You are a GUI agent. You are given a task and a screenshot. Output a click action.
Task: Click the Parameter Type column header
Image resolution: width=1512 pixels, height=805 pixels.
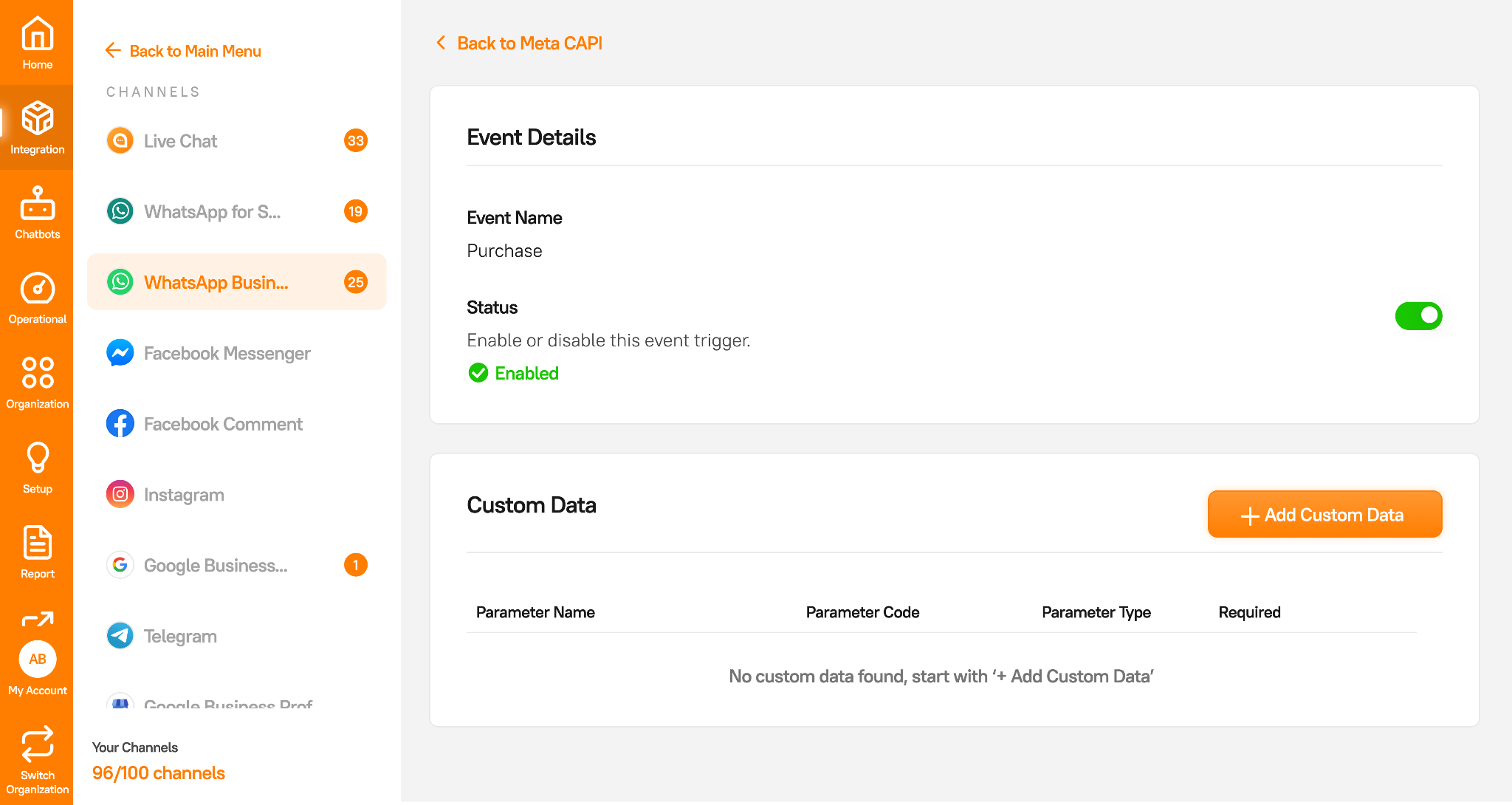click(x=1096, y=612)
